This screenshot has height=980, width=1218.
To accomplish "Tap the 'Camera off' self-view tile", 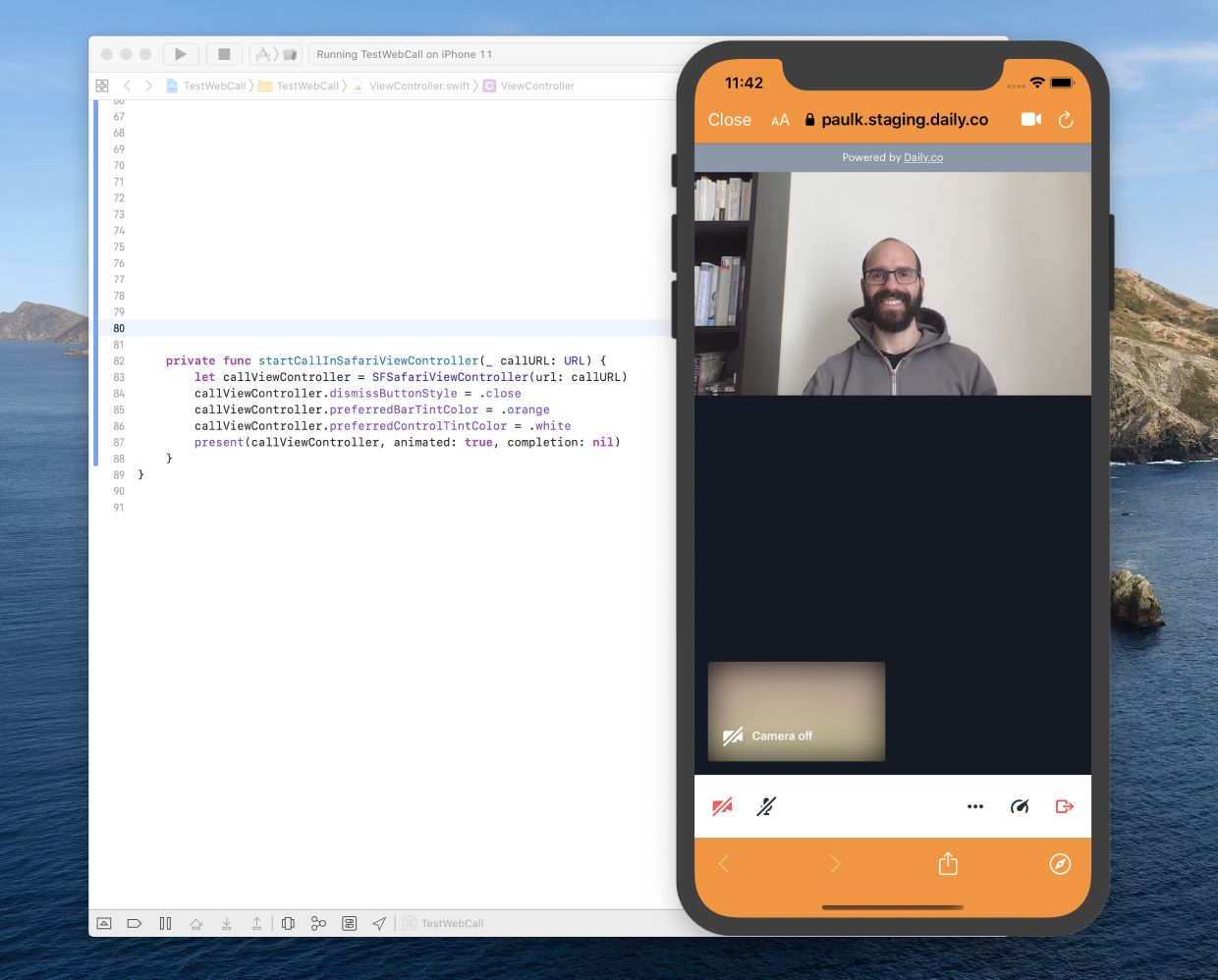I will click(797, 711).
